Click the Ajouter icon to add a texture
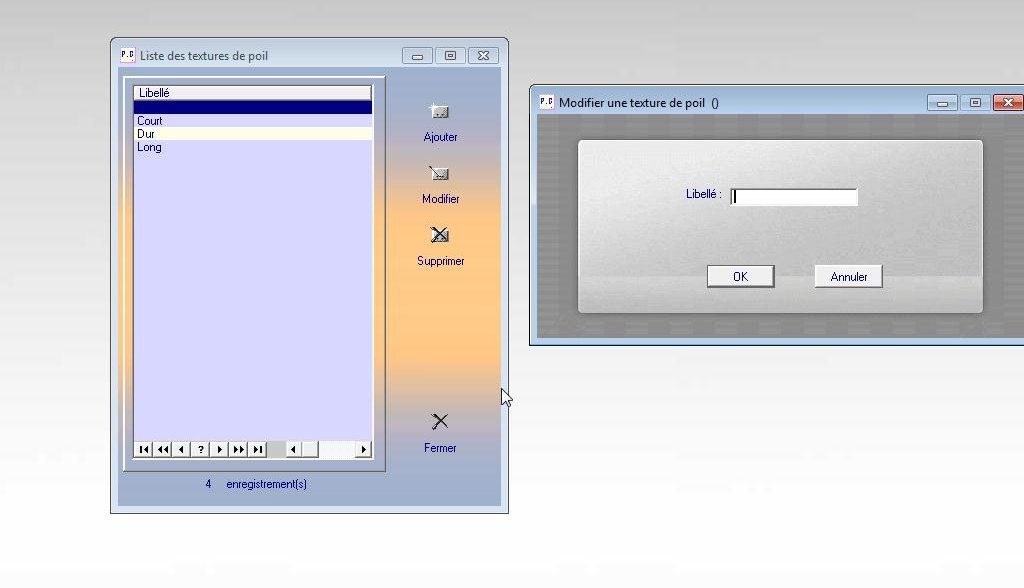The image size is (1024, 588). point(439,112)
